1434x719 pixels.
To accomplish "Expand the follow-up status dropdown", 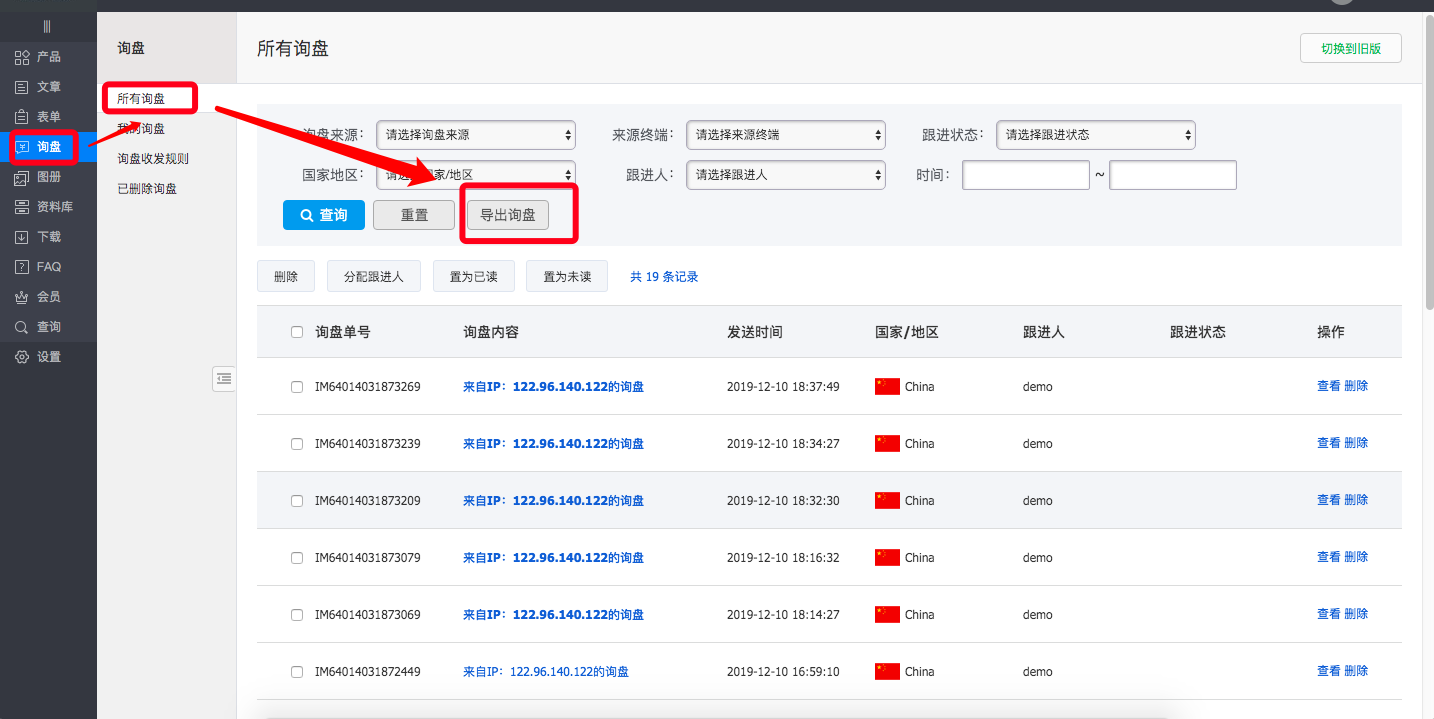I will [1095, 135].
